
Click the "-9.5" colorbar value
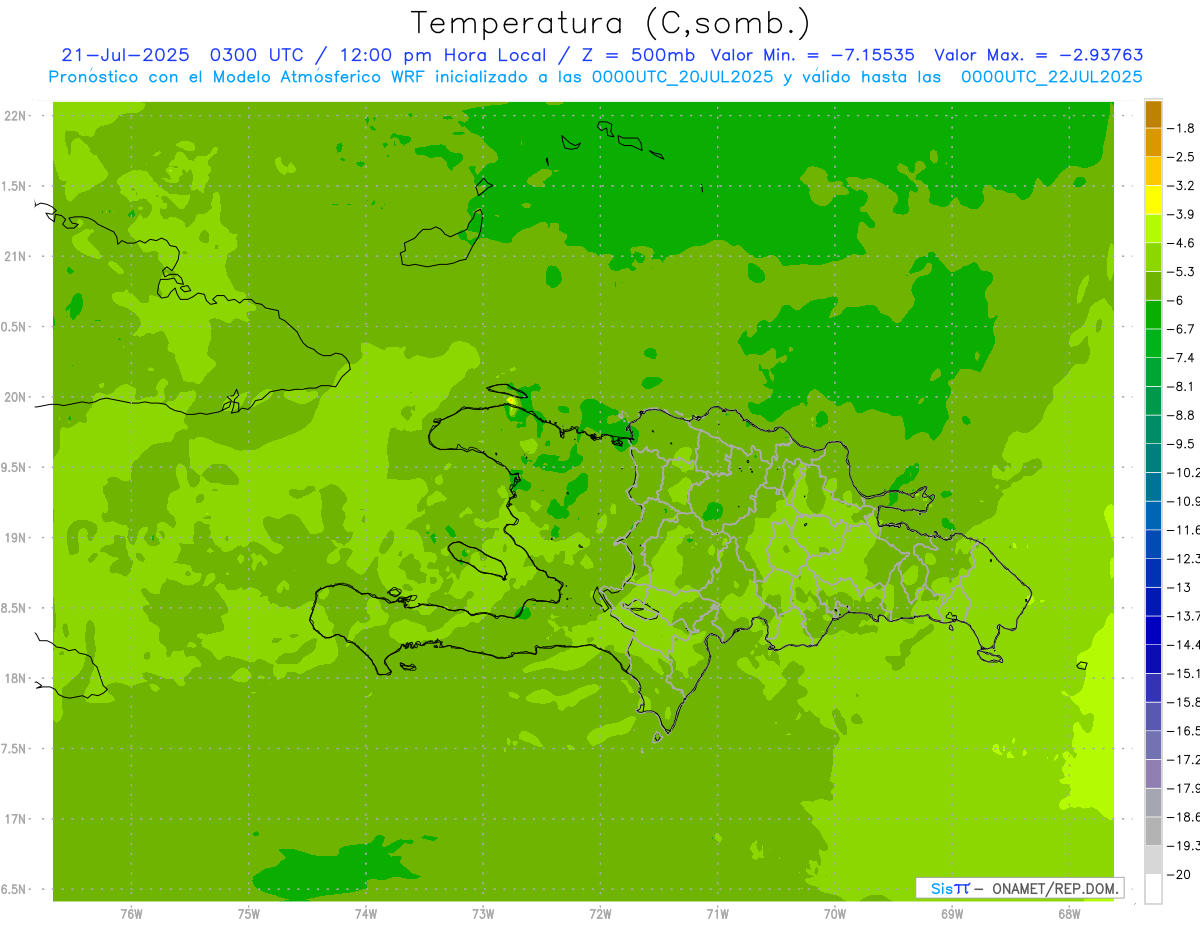pyautogui.click(x=1182, y=443)
